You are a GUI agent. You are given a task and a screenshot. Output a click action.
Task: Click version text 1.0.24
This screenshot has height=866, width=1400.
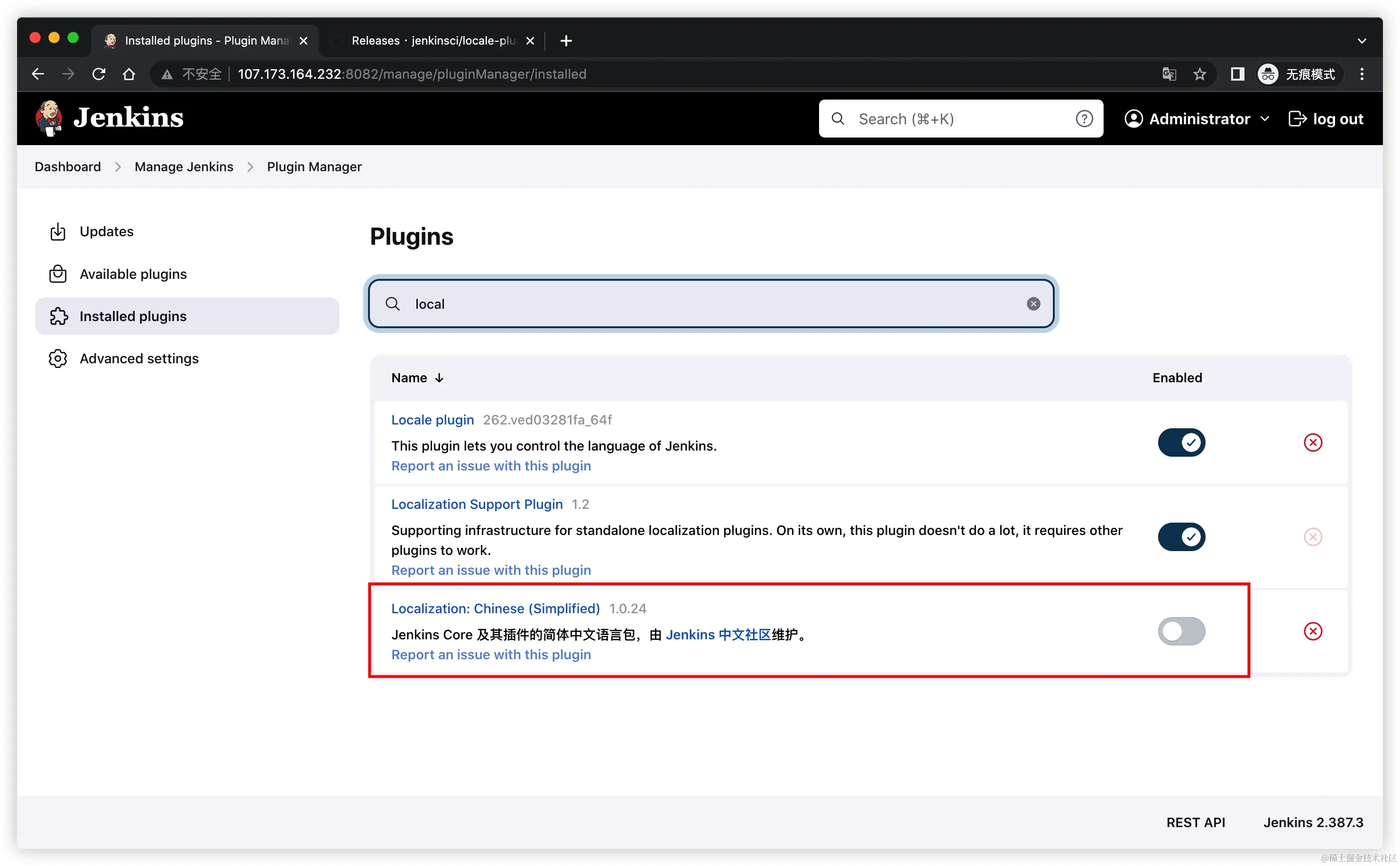click(627, 608)
